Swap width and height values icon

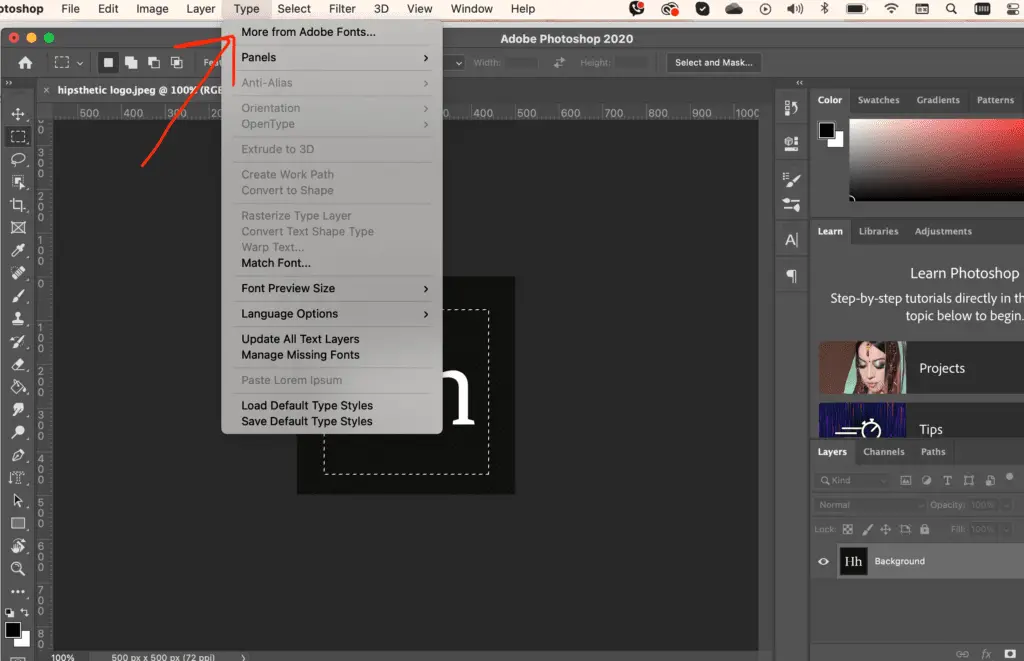pos(559,63)
